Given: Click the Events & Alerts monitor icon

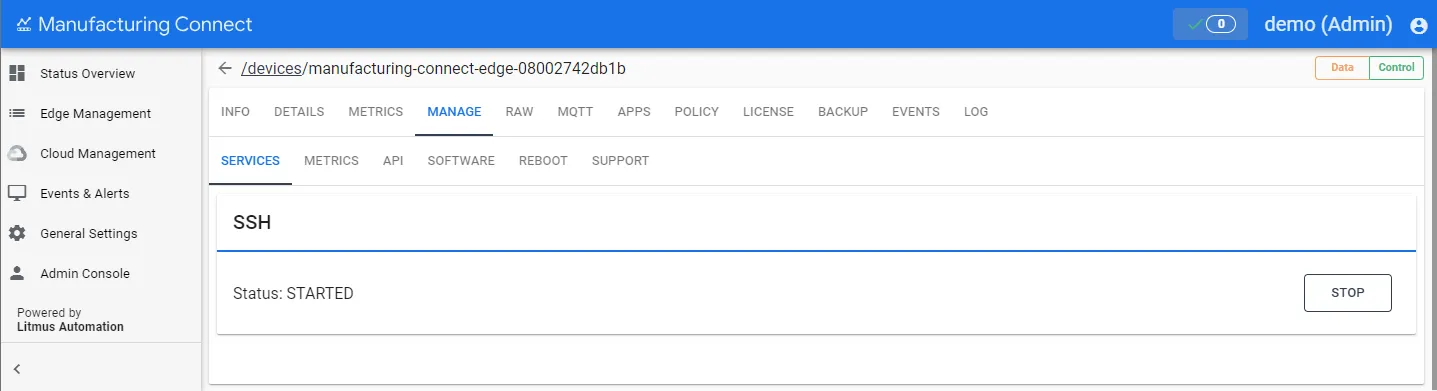Looking at the screenshot, I should 17,193.
